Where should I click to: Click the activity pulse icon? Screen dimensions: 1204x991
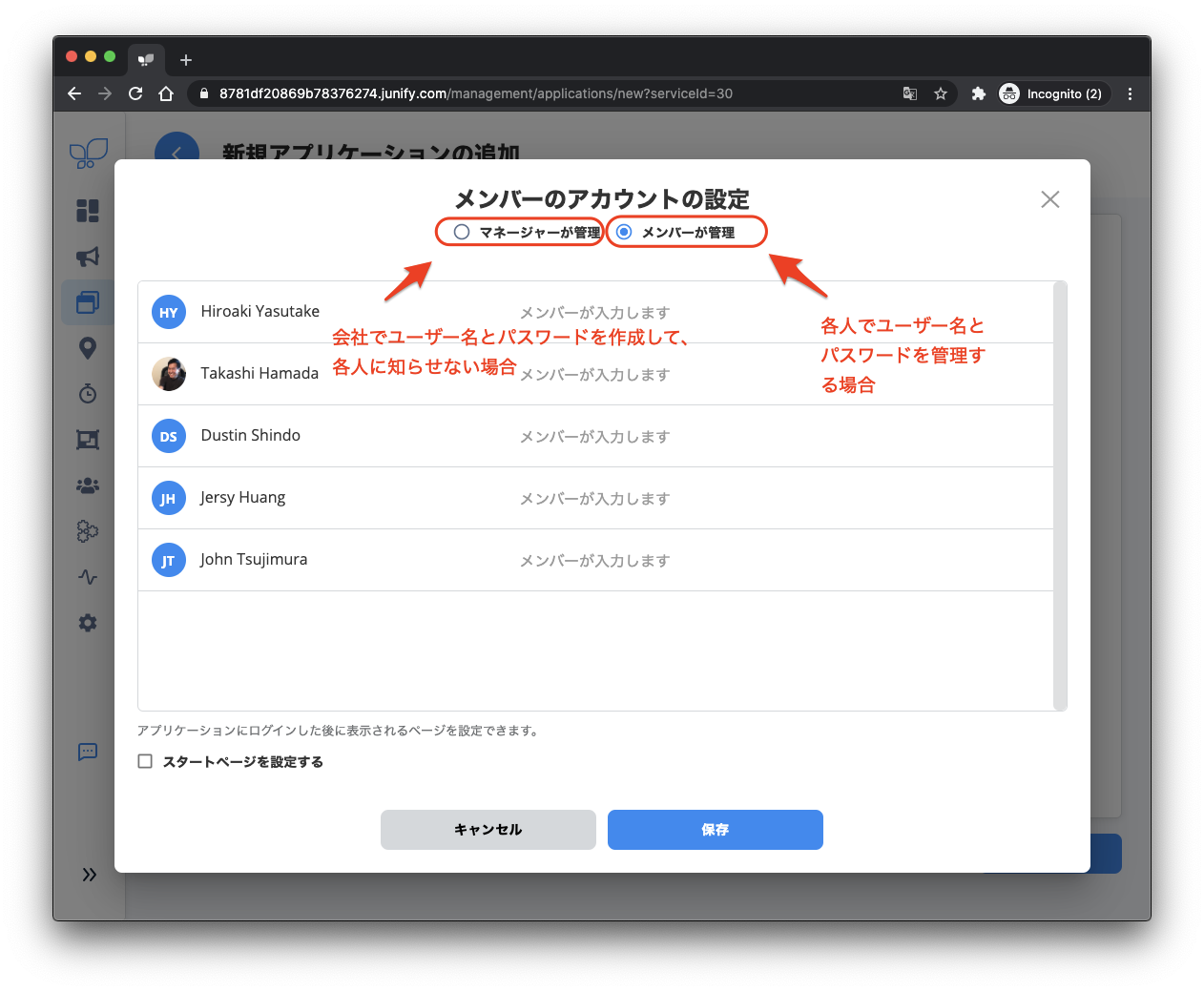pos(88,577)
